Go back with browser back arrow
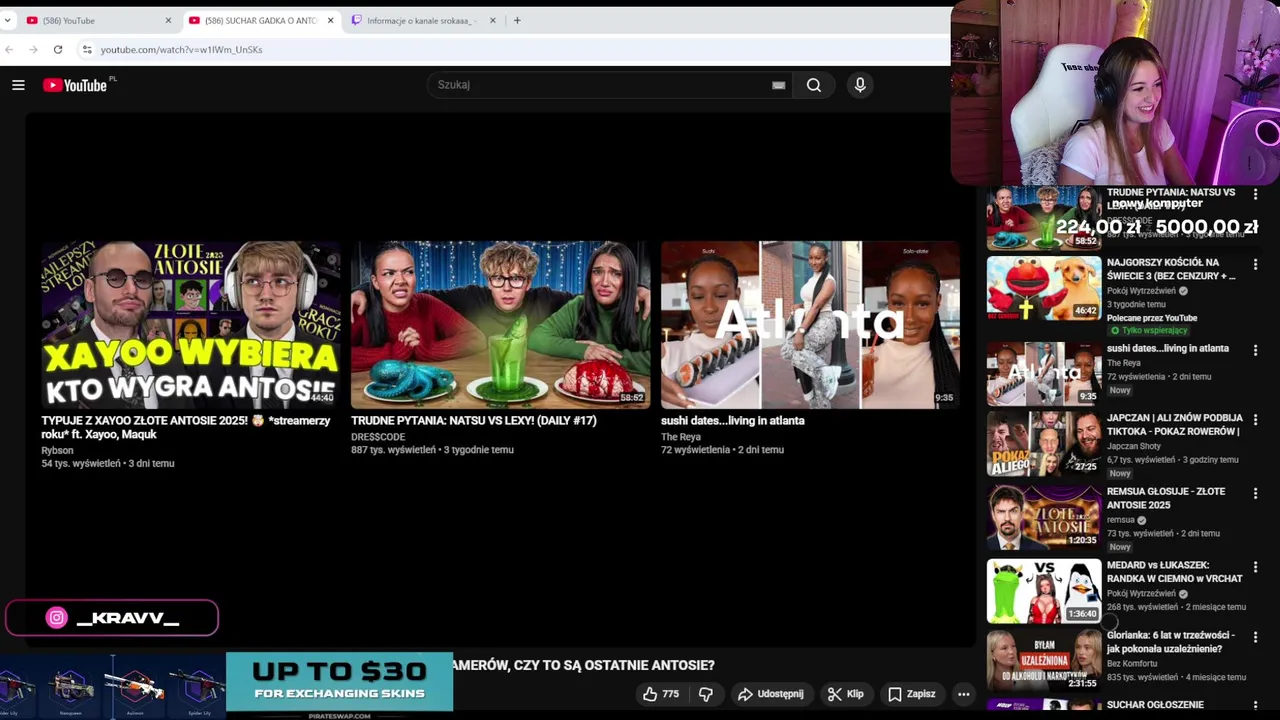1280x720 pixels. tap(9, 49)
